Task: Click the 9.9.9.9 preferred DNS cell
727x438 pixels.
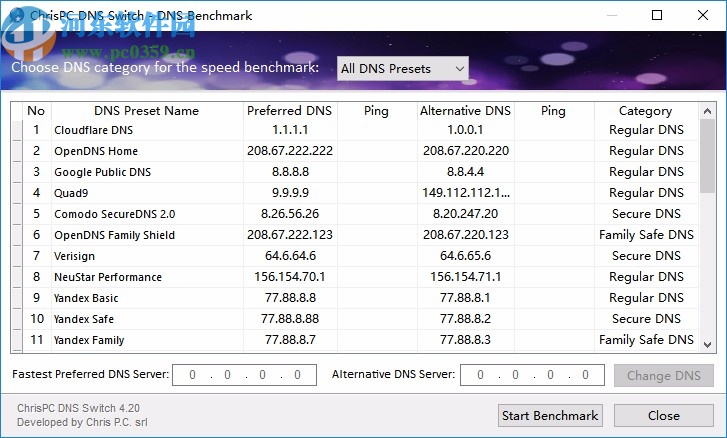Action: [x=290, y=193]
